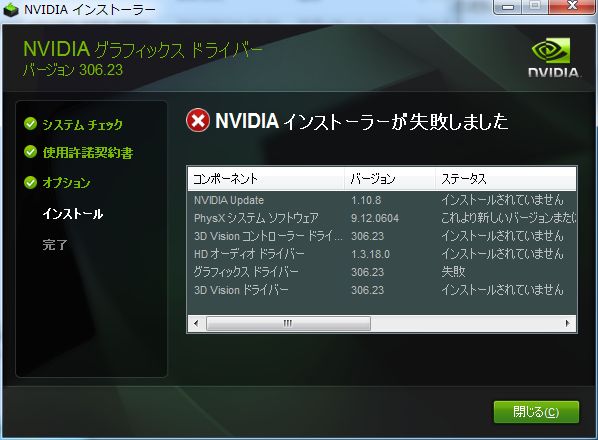
Task: Click the NVIDIA インストーラーが失敗しました heading
Action: [362, 121]
